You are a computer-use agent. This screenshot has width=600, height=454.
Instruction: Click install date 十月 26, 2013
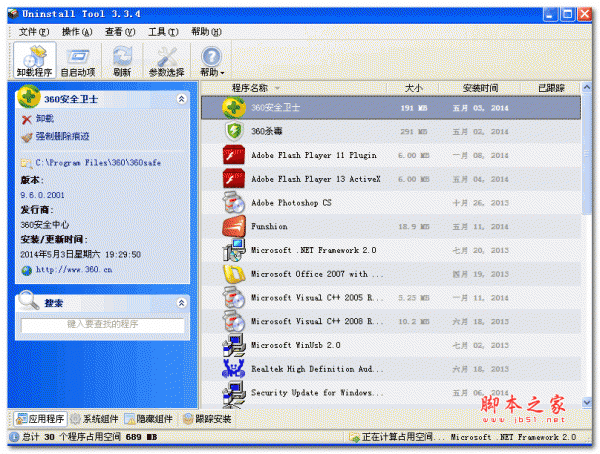(481, 203)
